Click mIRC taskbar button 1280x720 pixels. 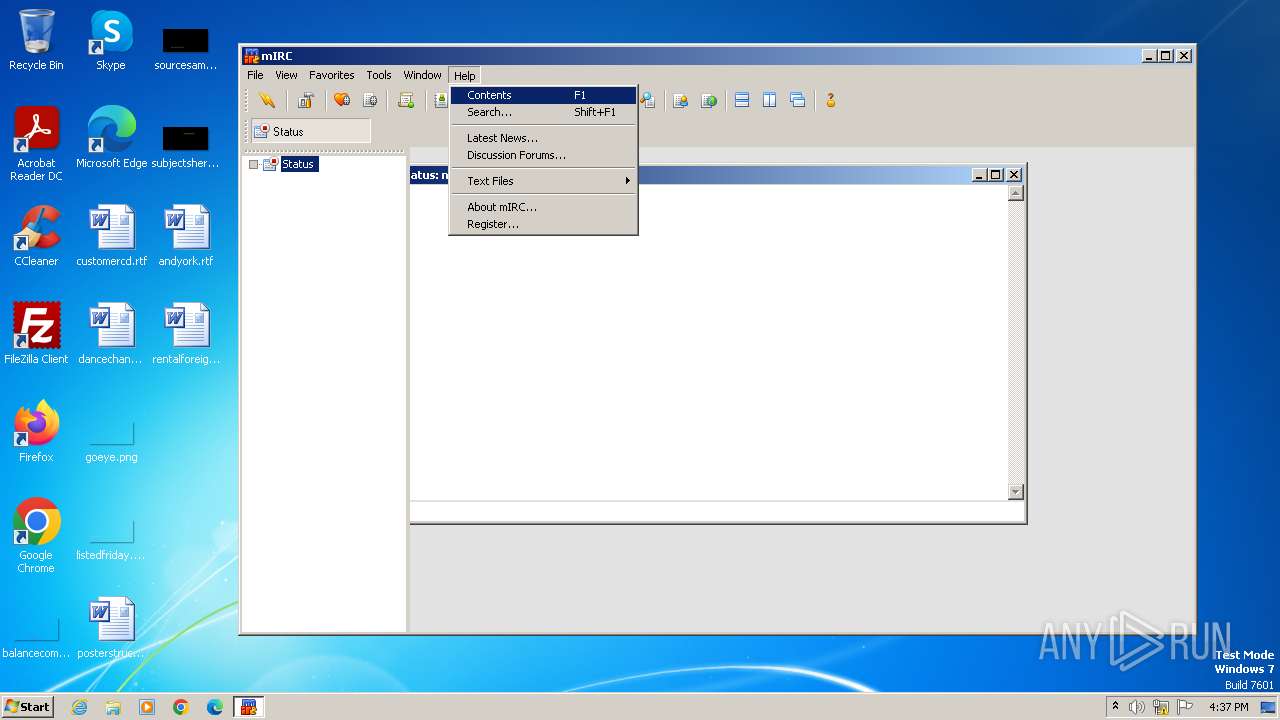pos(248,707)
